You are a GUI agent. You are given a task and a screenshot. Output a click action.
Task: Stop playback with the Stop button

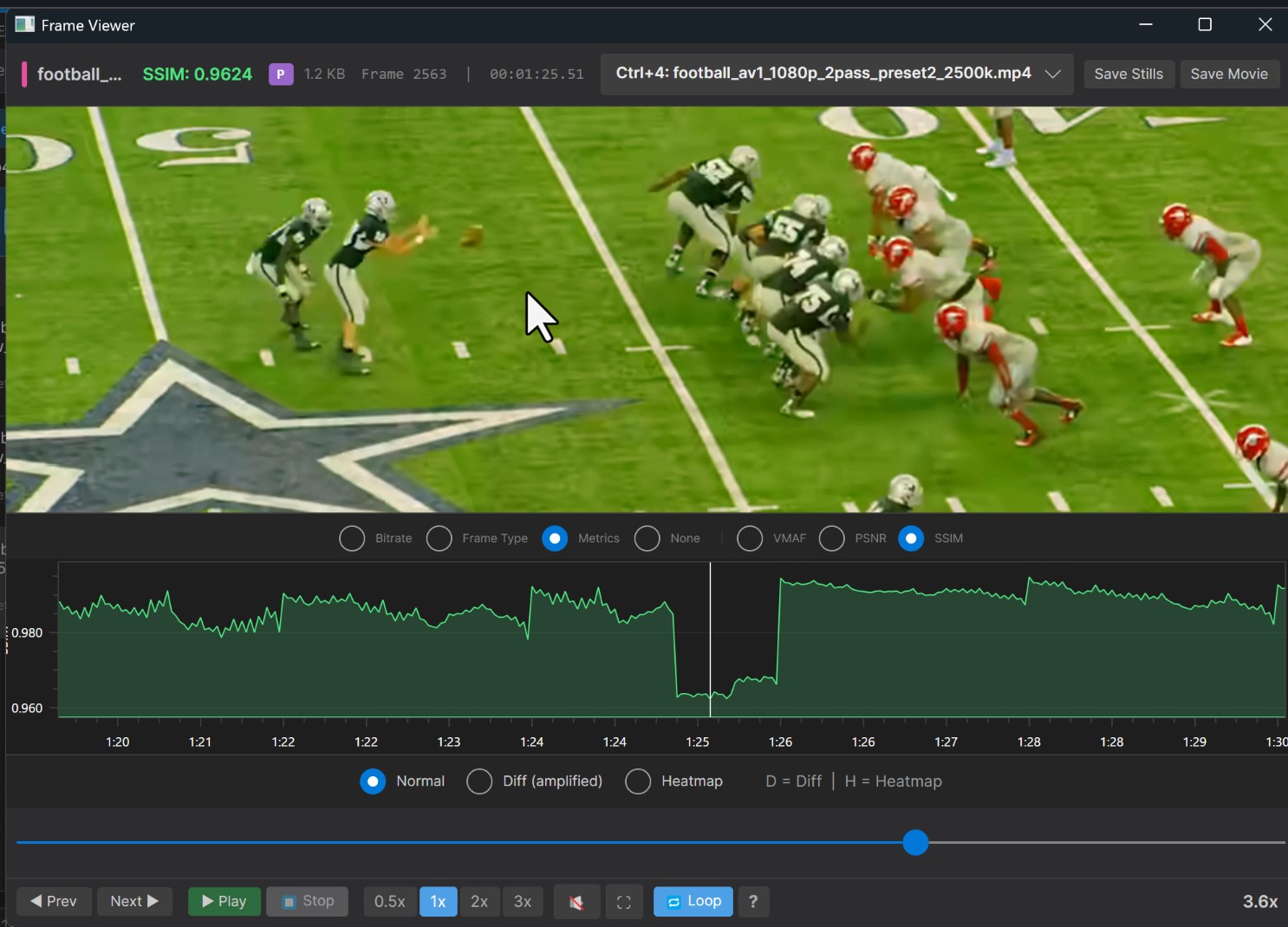[x=307, y=902]
